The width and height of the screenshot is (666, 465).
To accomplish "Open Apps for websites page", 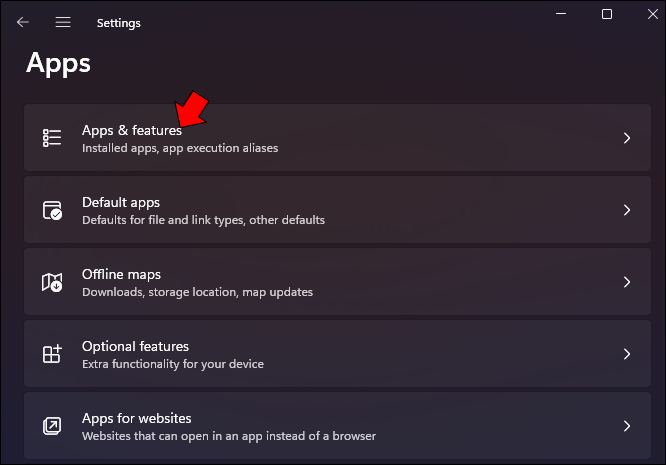I will 337,426.
